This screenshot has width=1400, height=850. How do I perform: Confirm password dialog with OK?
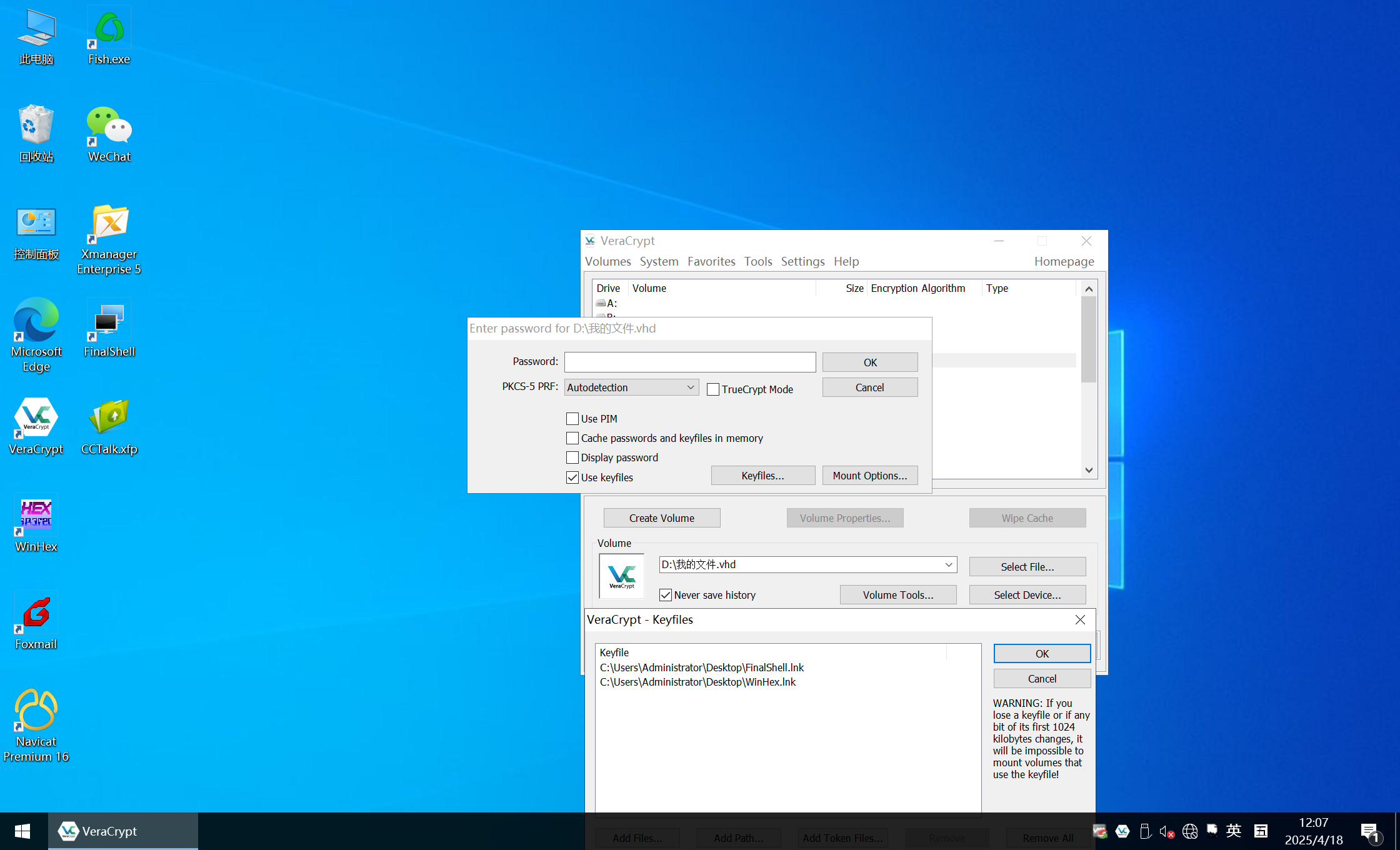tap(870, 362)
